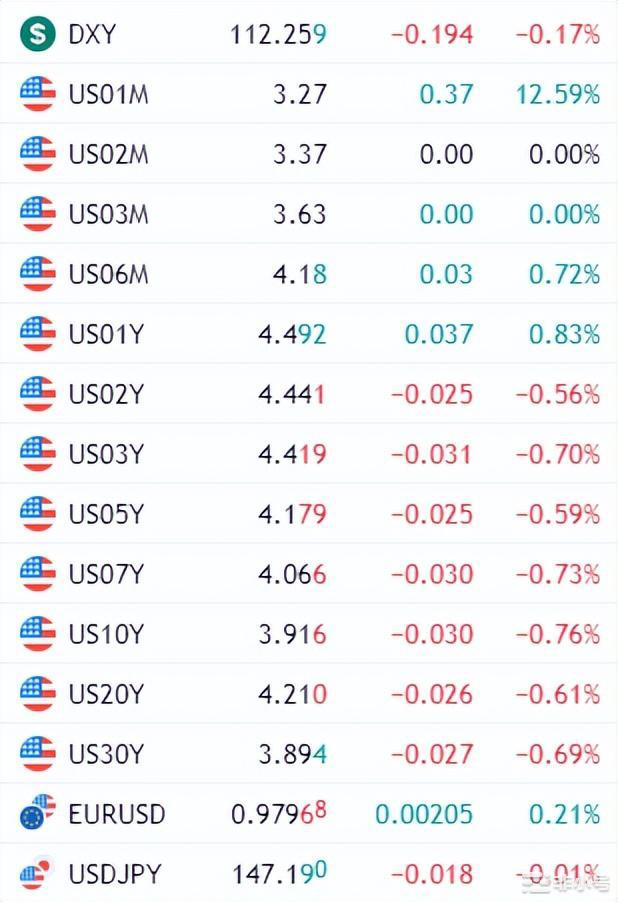The image size is (618, 902).
Task: Open the US20Y symbol label
Action: [x=106, y=694]
